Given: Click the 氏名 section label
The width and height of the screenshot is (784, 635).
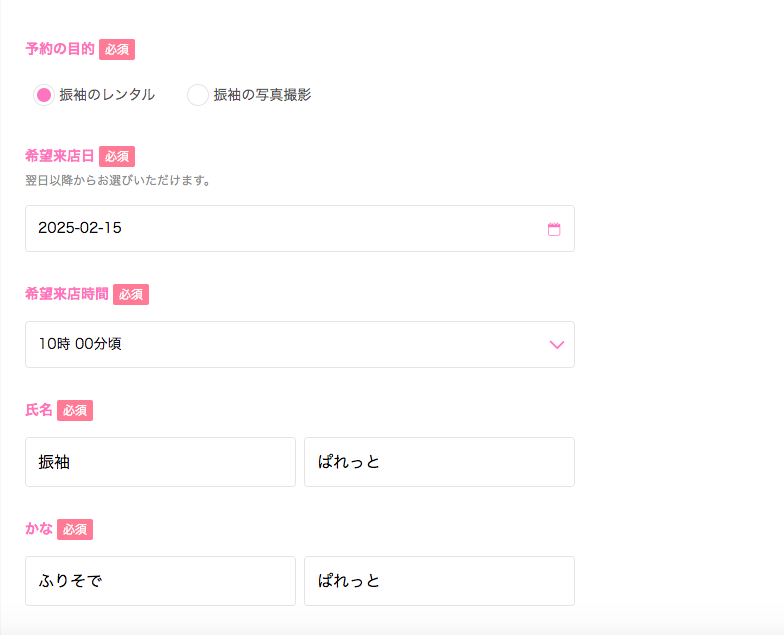Looking at the screenshot, I should [x=39, y=410].
